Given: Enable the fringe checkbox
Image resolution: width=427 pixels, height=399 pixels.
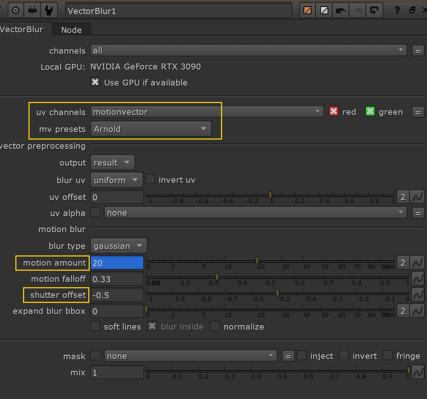Looking at the screenshot, I should 387,355.
